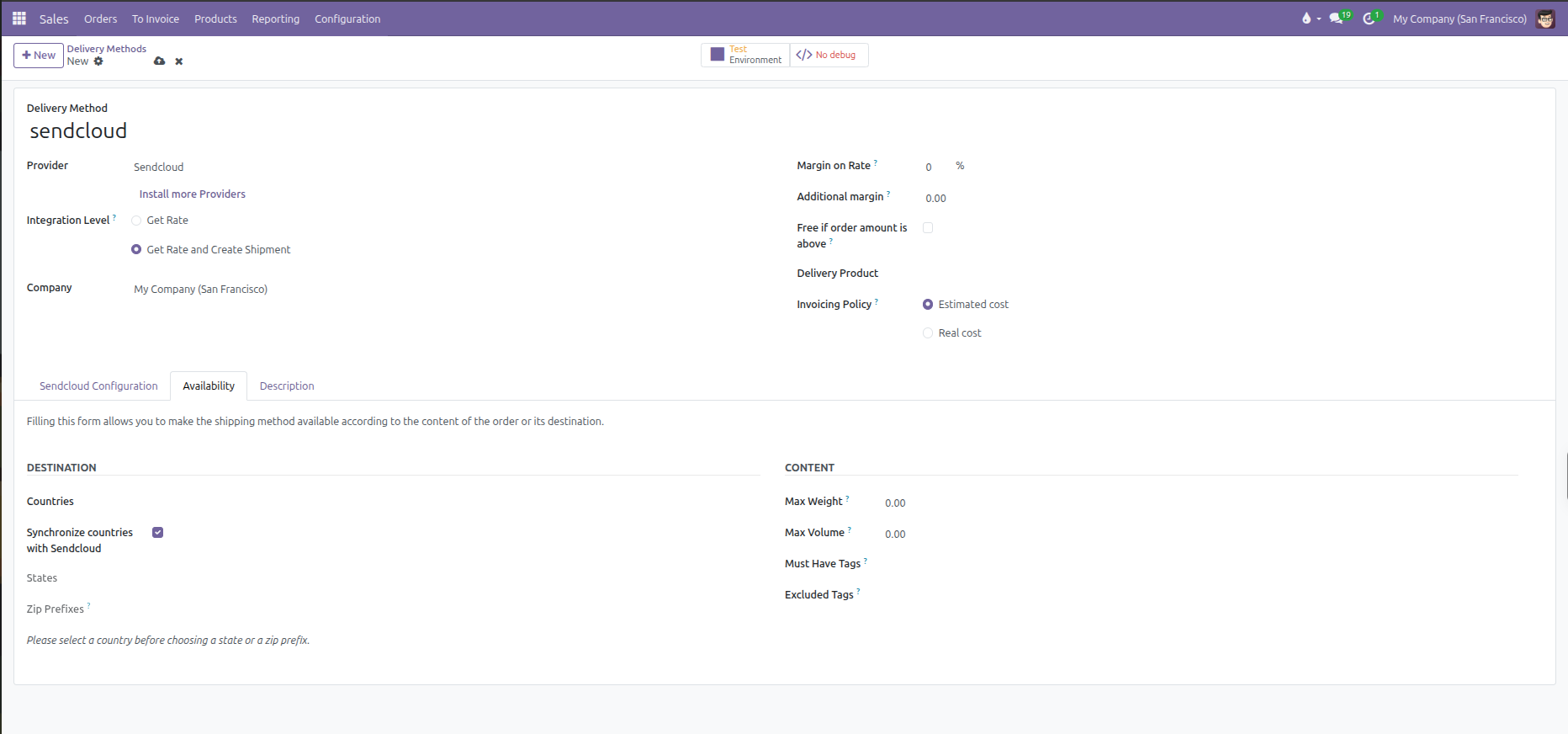Choose Estimated cost invoicing policy
The image size is (1568, 734).
928,305
